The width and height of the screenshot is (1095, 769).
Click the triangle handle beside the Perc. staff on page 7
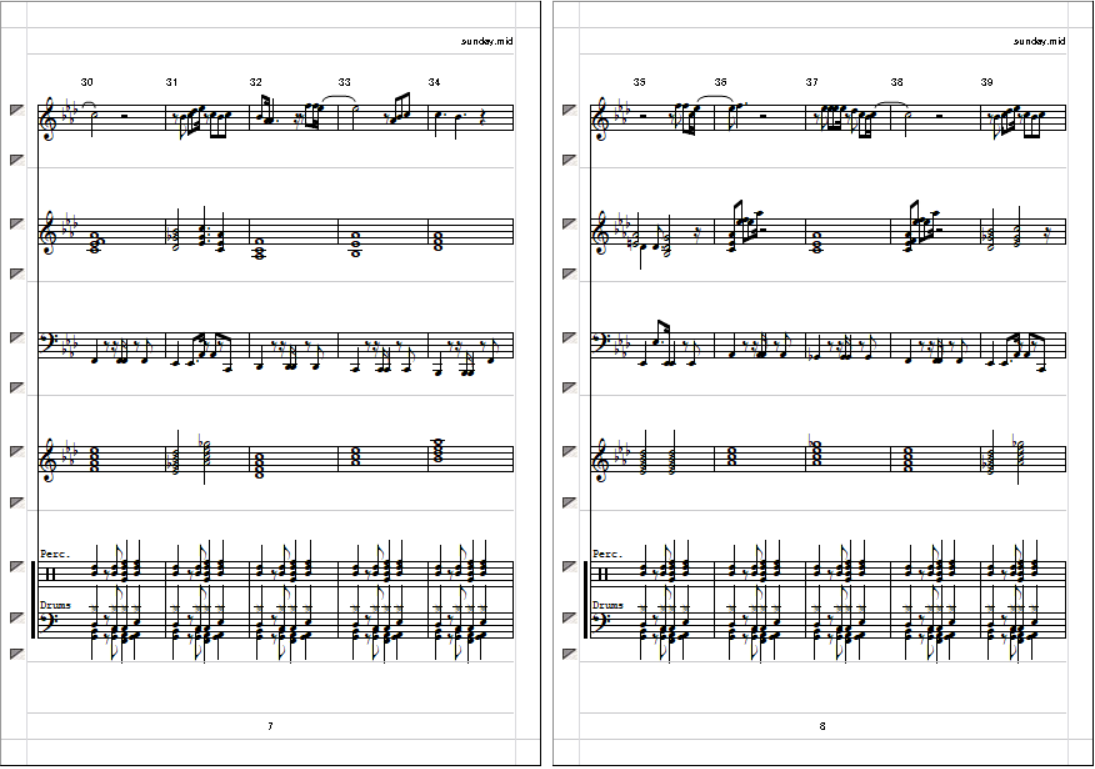pyautogui.click(x=17, y=566)
